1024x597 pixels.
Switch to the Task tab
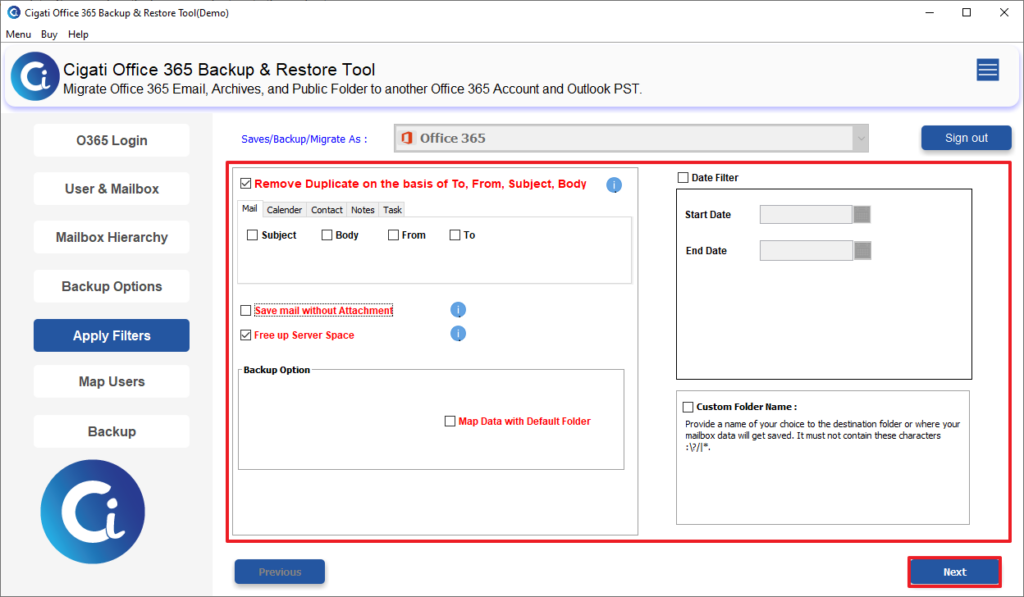[x=392, y=210]
